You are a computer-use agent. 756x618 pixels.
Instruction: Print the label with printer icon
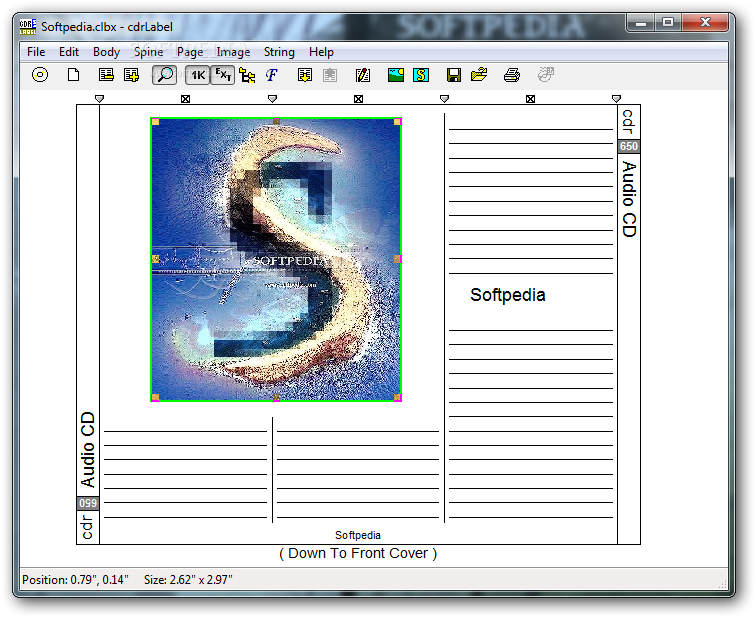coord(512,75)
